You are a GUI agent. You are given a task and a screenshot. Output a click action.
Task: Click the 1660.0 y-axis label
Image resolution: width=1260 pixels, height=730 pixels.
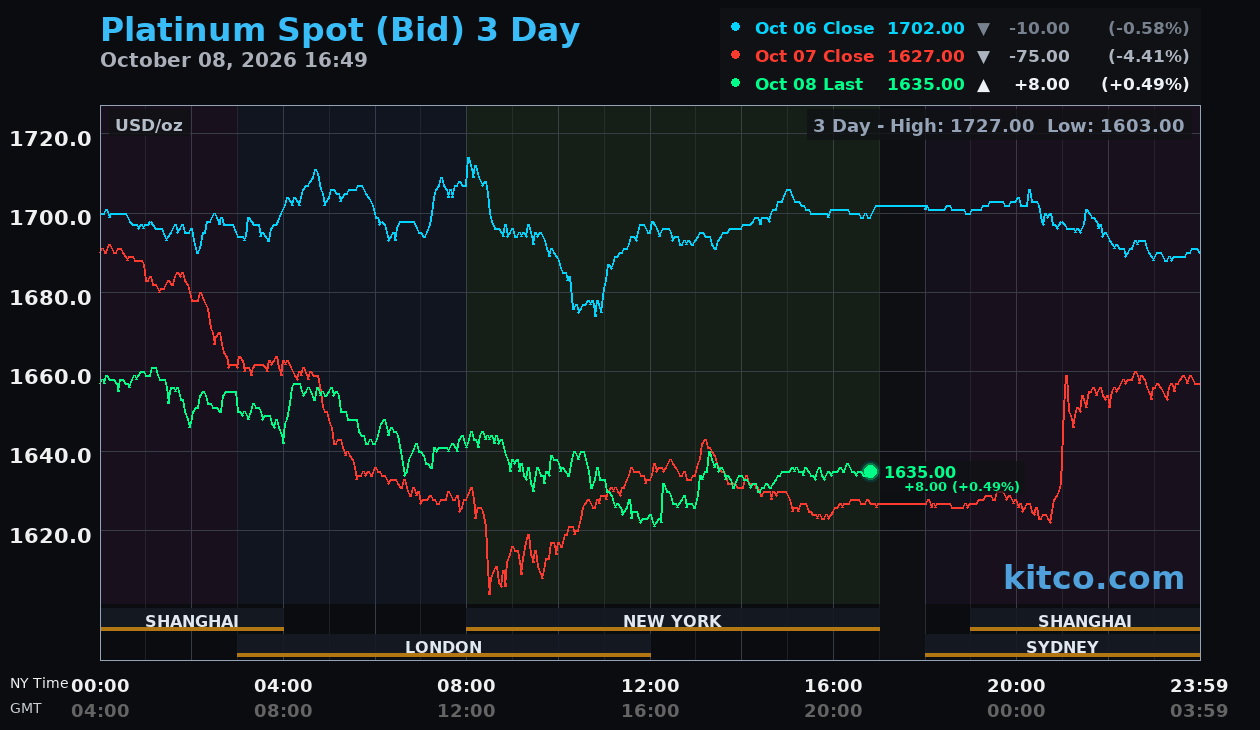point(50,376)
